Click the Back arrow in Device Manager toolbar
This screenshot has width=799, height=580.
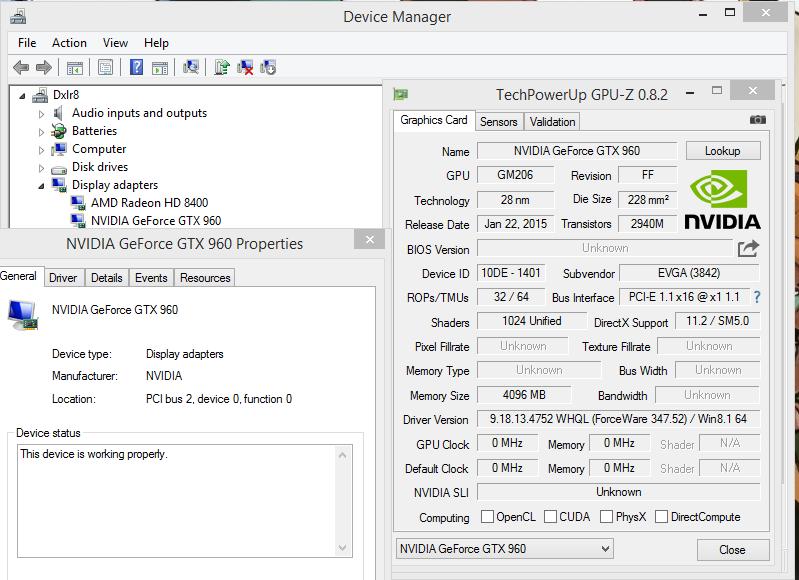click(x=21, y=67)
